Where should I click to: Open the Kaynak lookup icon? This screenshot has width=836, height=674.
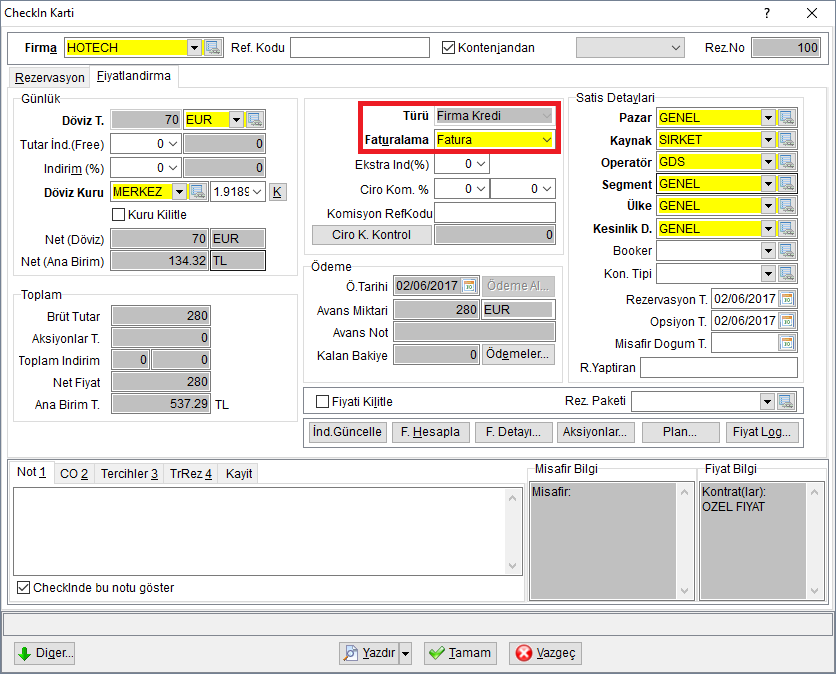point(787,140)
